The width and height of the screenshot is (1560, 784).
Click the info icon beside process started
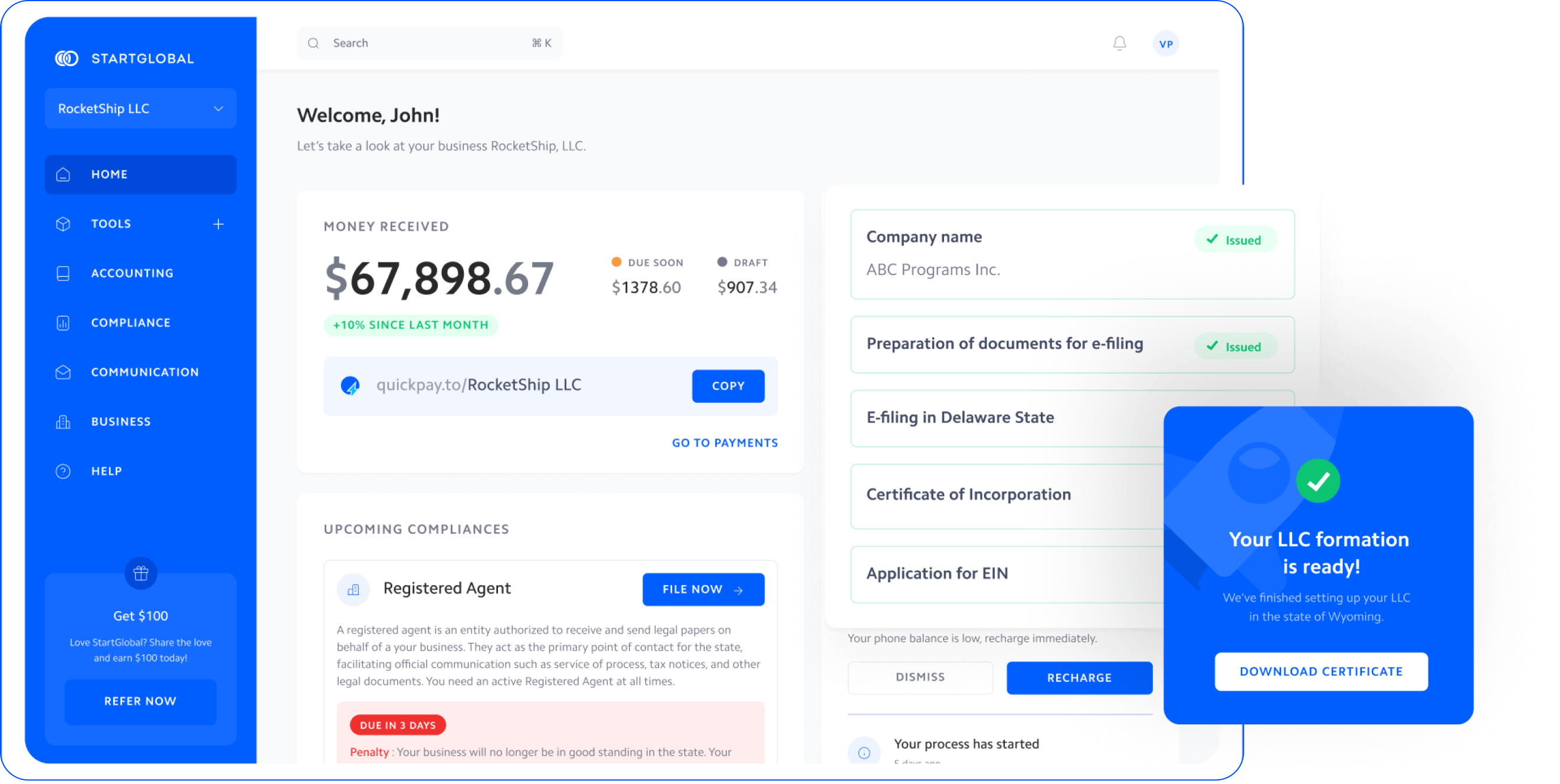(864, 752)
